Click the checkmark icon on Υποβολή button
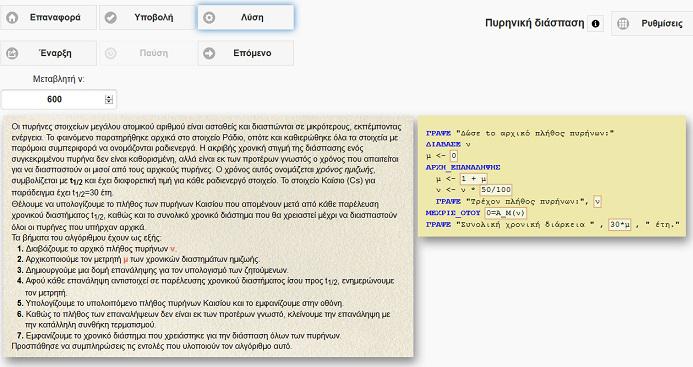 (x=111, y=18)
